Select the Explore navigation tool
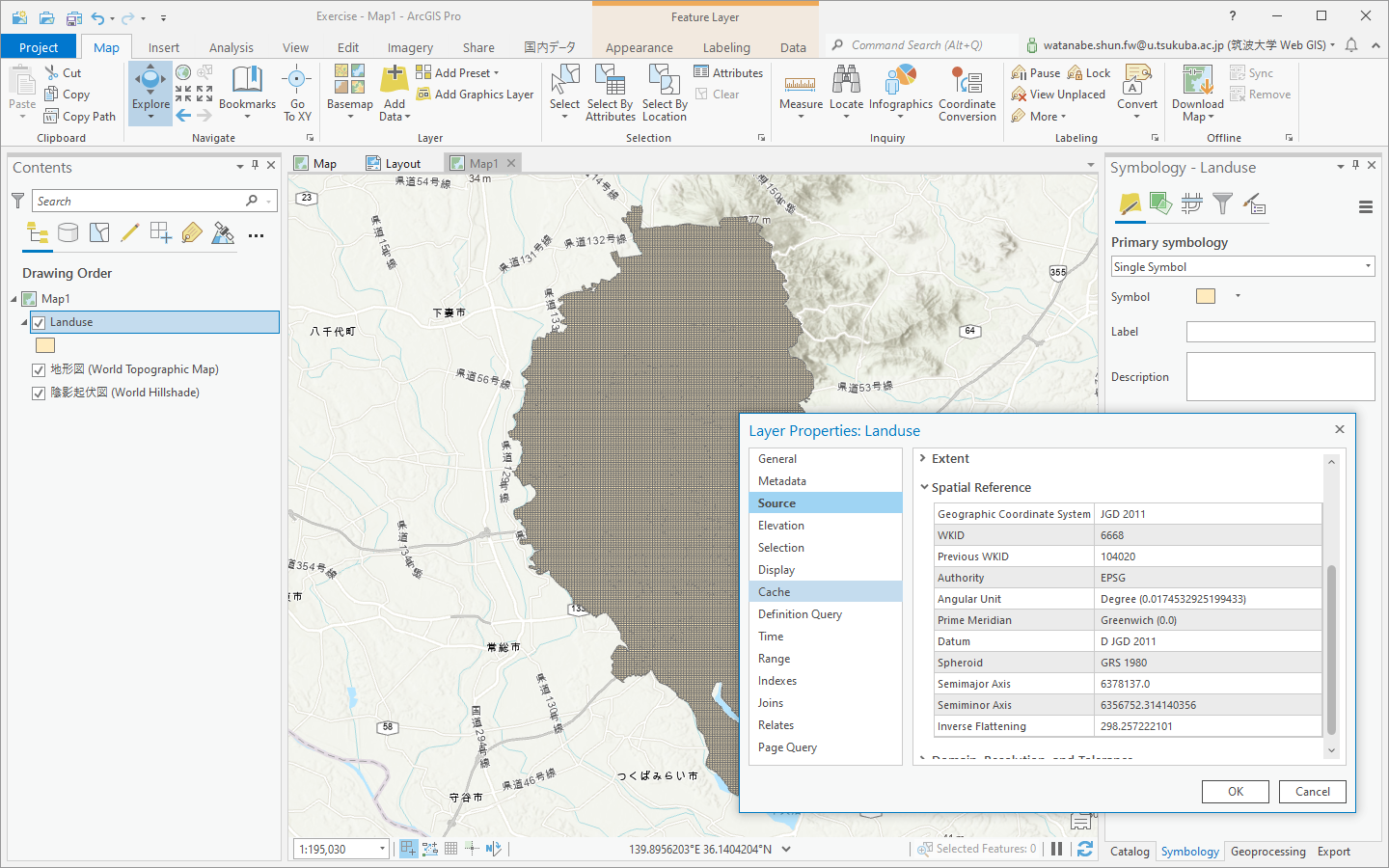Viewport: 1389px width, 868px height. (x=150, y=93)
